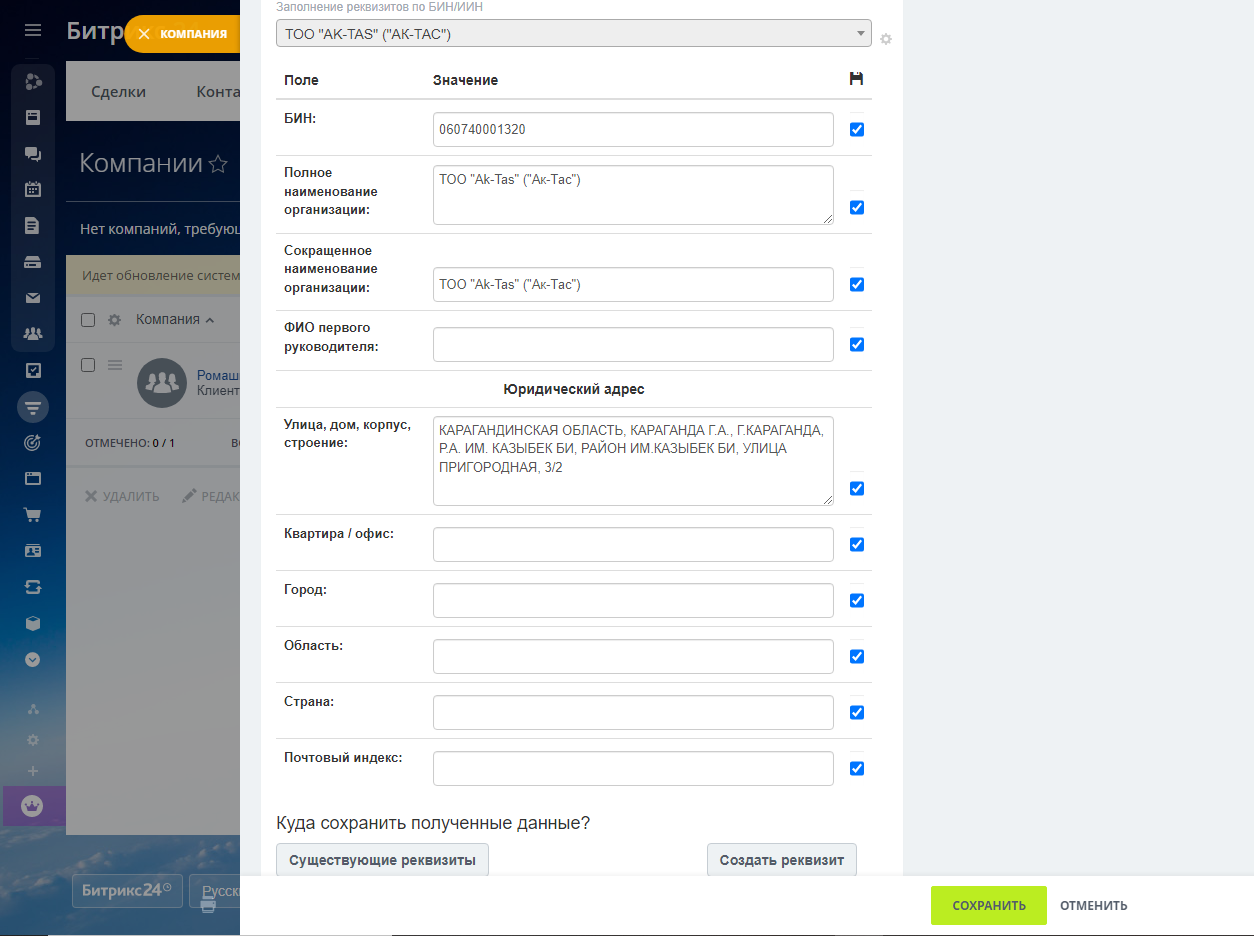Open the Ромашка row hamburger menu
The width and height of the screenshot is (1254, 936).
coord(115,365)
